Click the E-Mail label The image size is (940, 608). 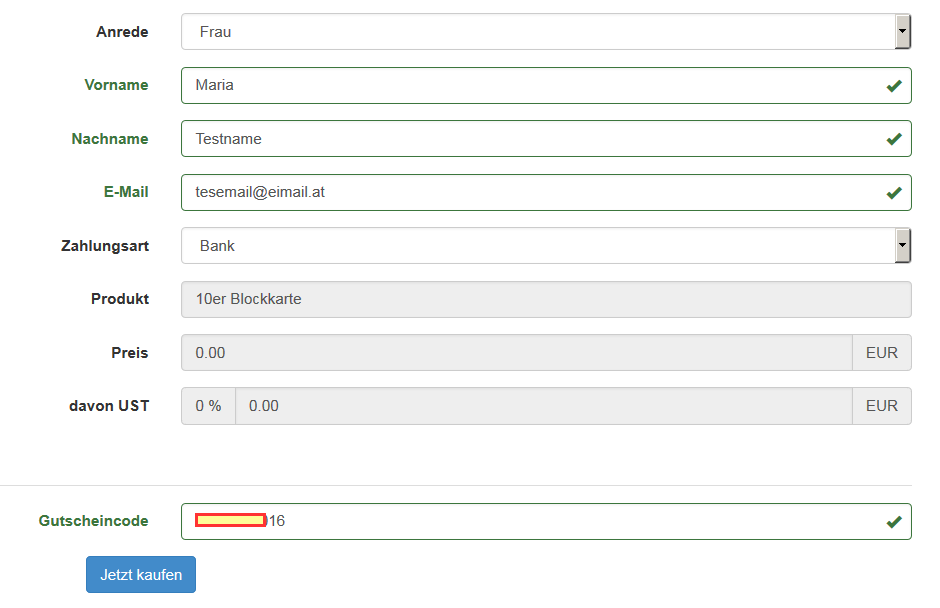[x=126, y=192]
